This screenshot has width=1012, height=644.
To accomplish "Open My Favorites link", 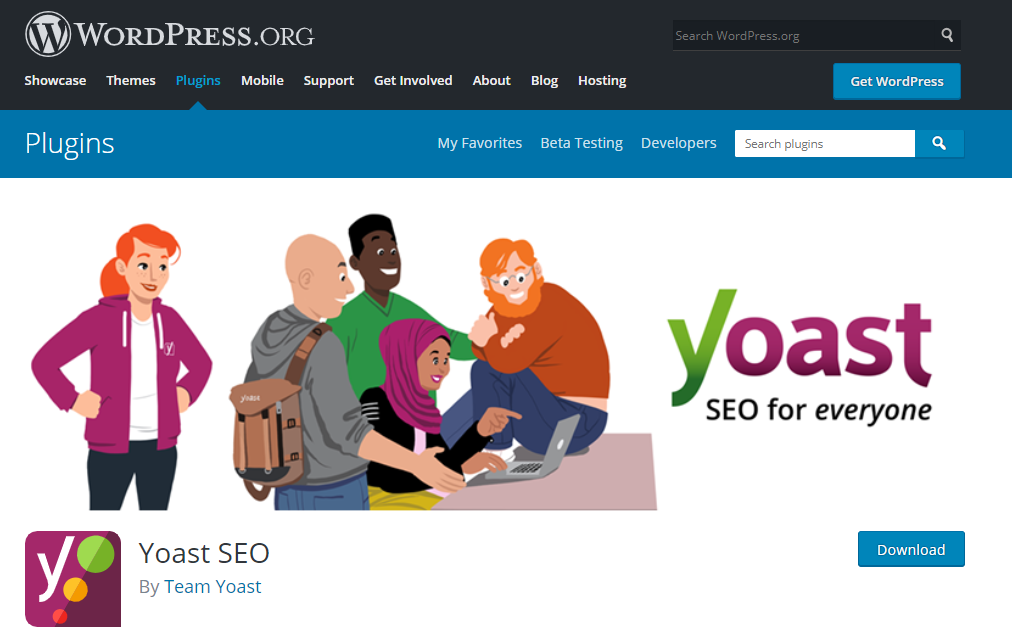I will (x=480, y=143).
